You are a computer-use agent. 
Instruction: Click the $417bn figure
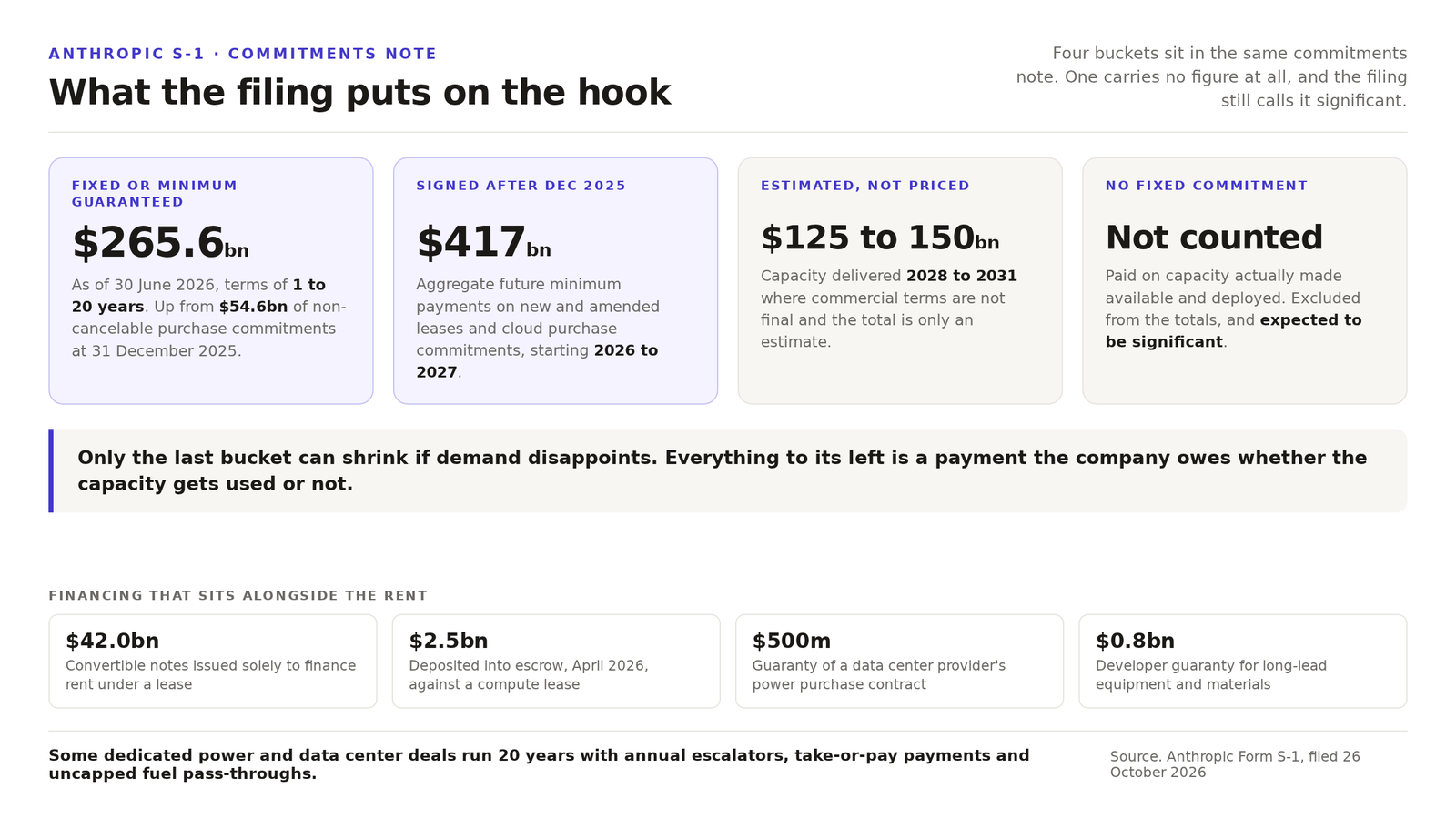[x=483, y=243]
